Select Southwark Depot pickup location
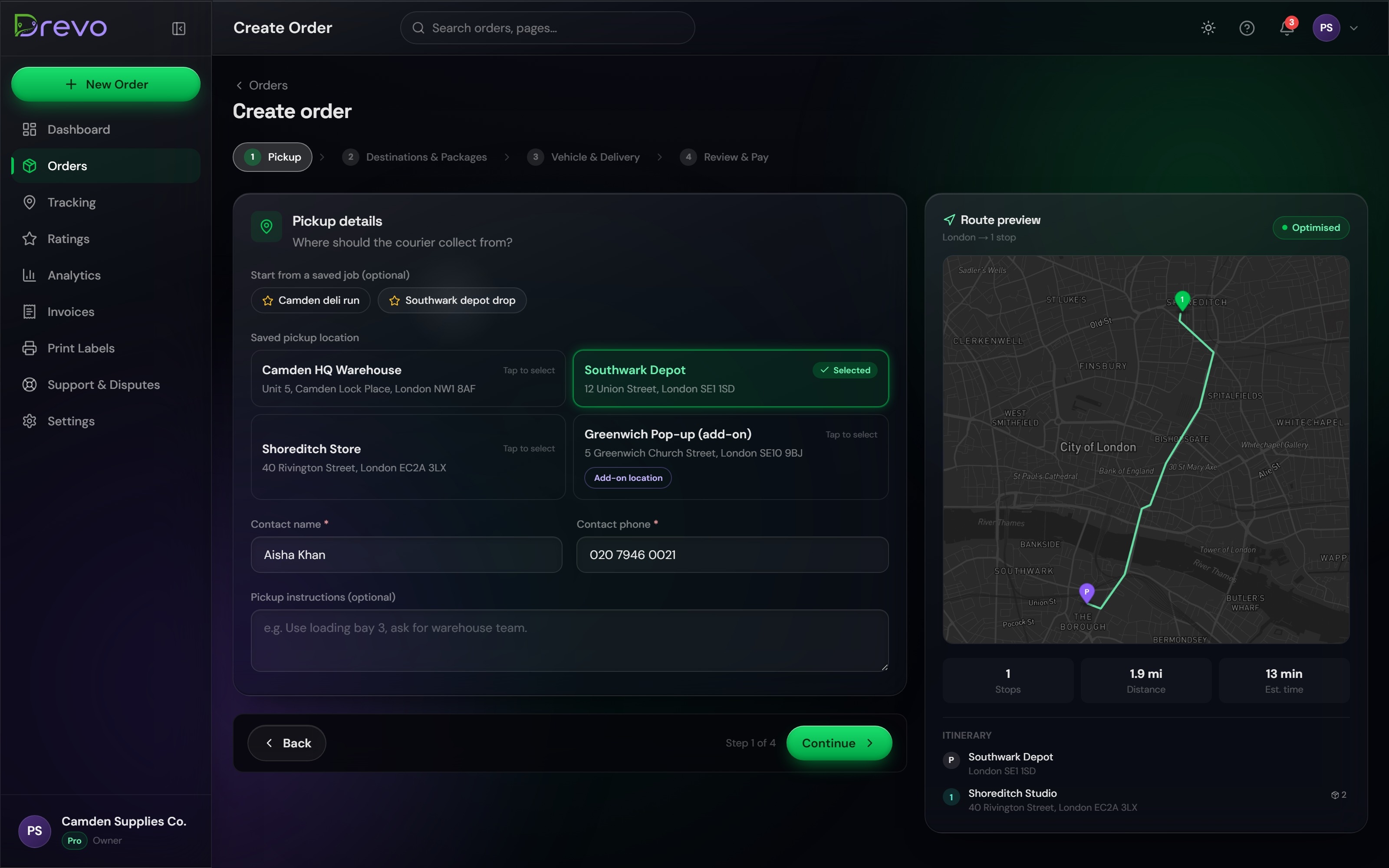 pos(731,378)
